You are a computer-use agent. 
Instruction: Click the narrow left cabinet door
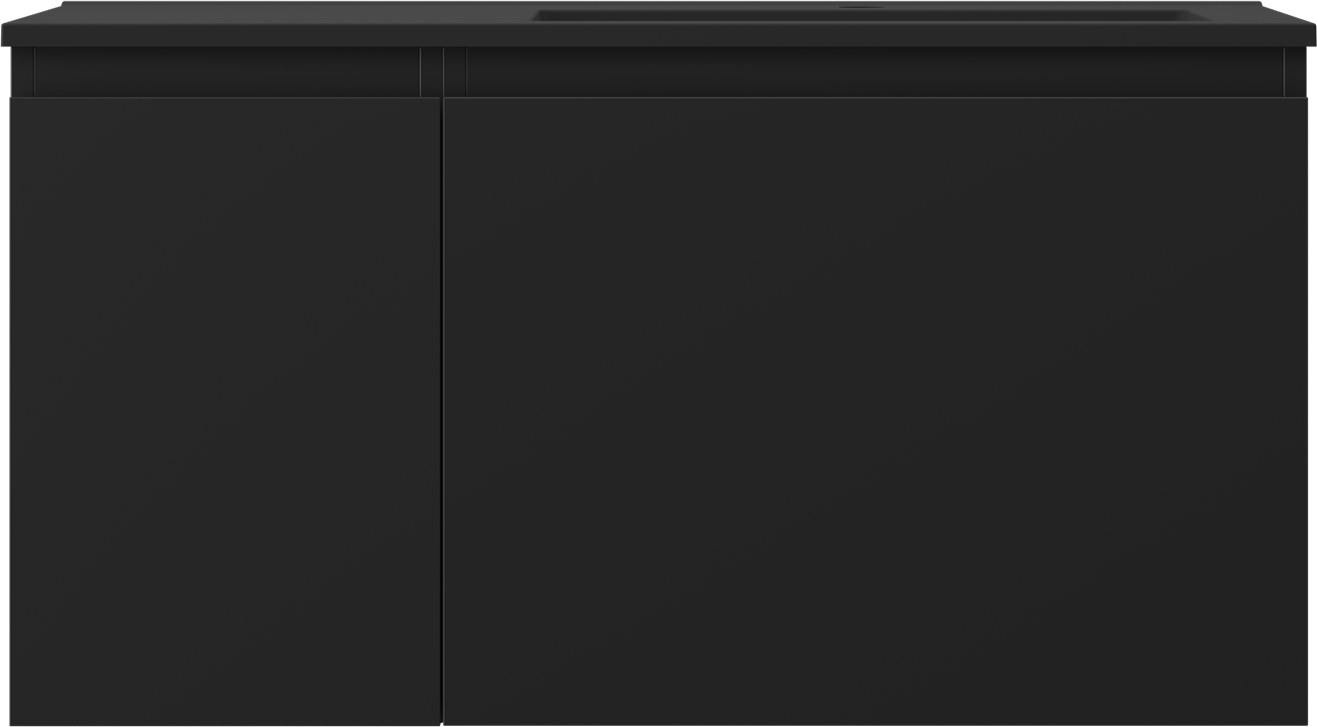point(225,411)
